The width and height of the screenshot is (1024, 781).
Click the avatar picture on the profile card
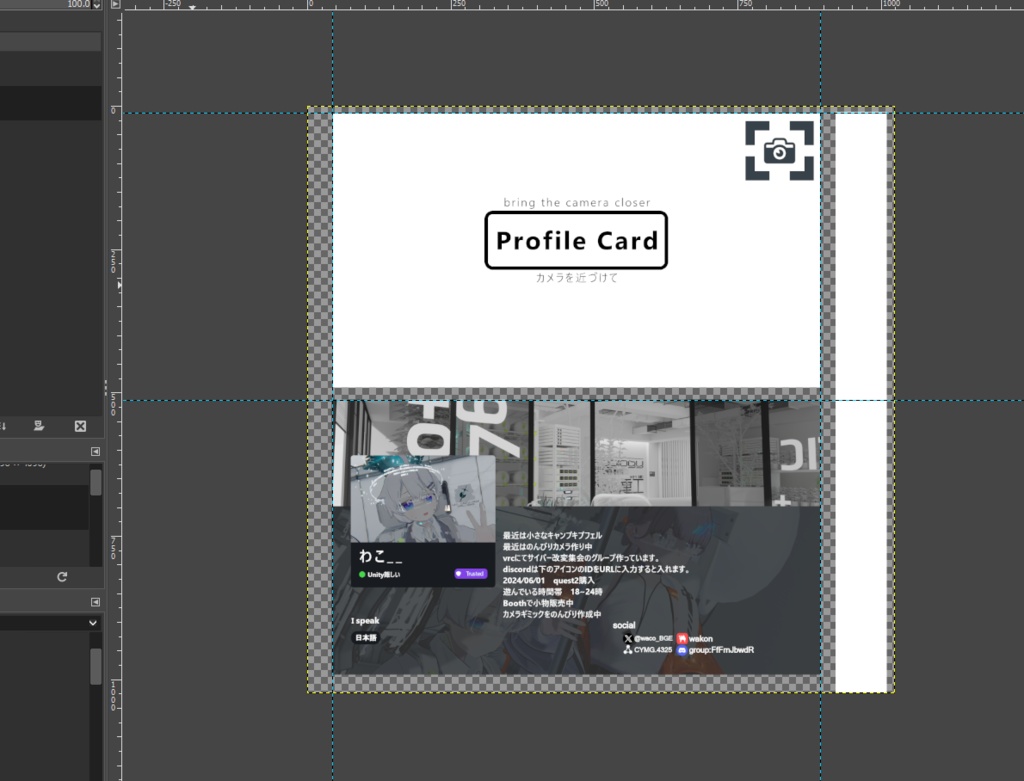[x=423, y=499]
